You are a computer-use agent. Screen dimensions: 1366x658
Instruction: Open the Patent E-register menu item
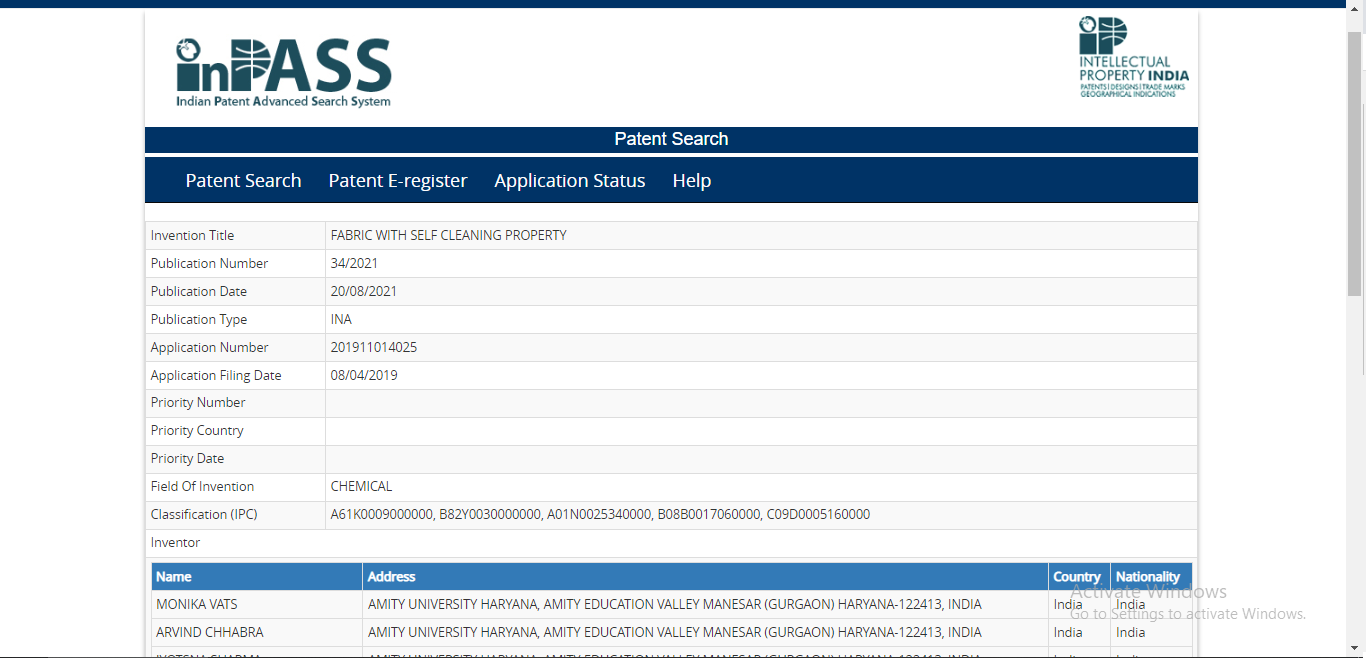[398, 181]
